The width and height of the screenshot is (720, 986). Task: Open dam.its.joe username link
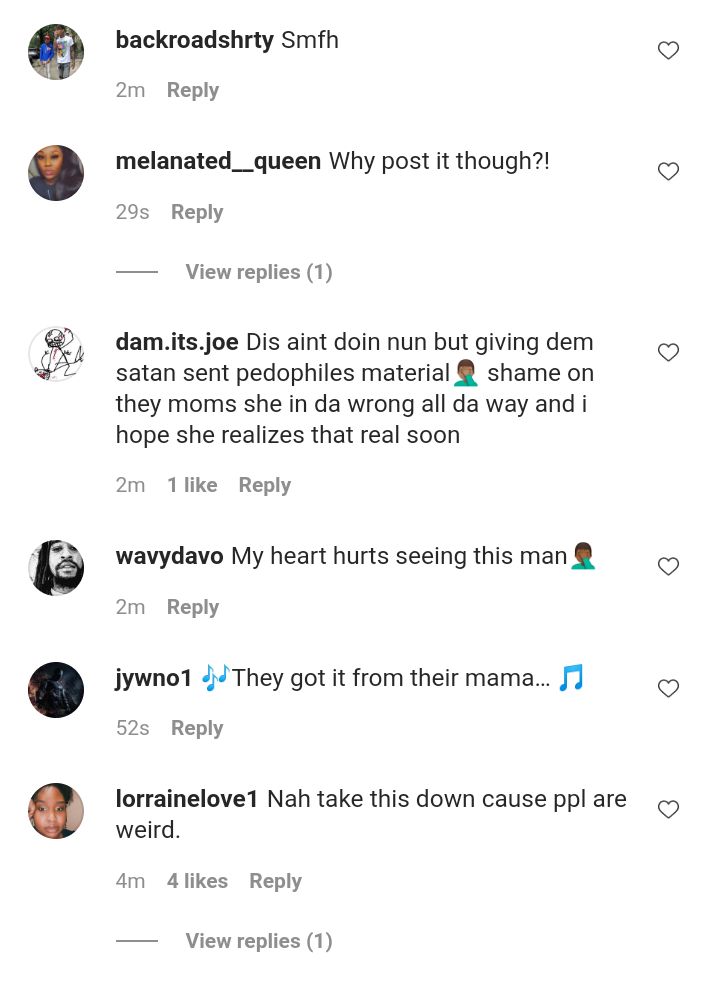(177, 342)
